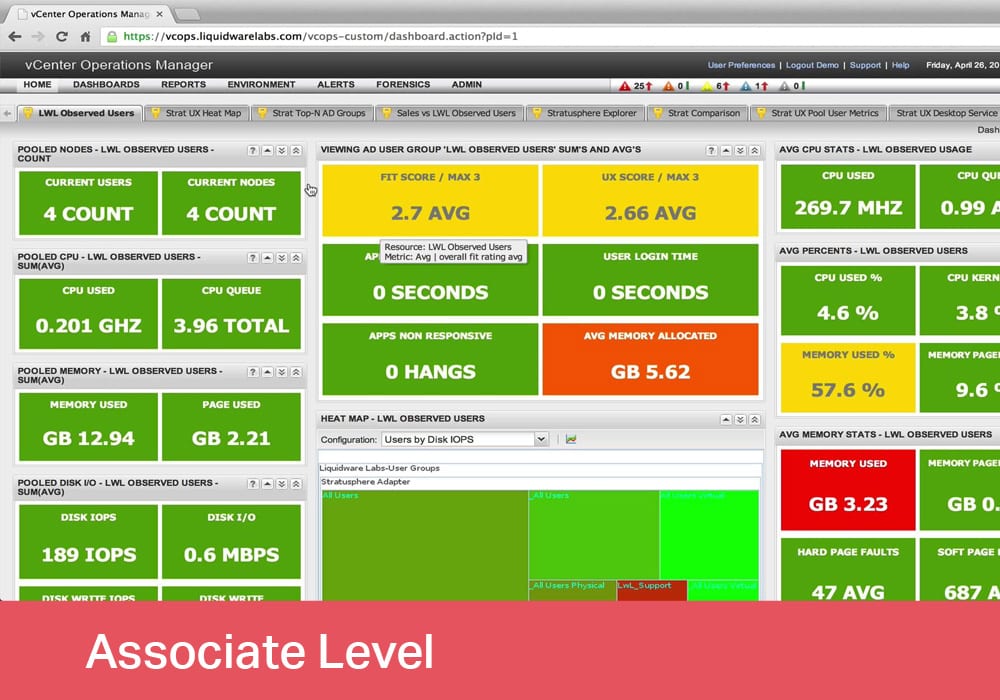Maximize the Viewing AD User Group widget

[x=754, y=150]
